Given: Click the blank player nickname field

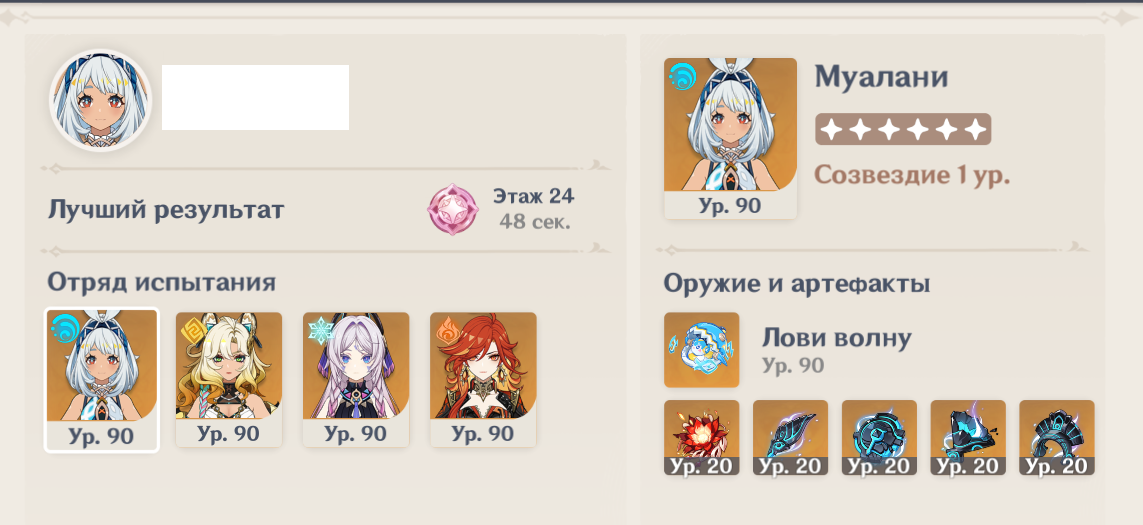Looking at the screenshot, I should tap(255, 98).
